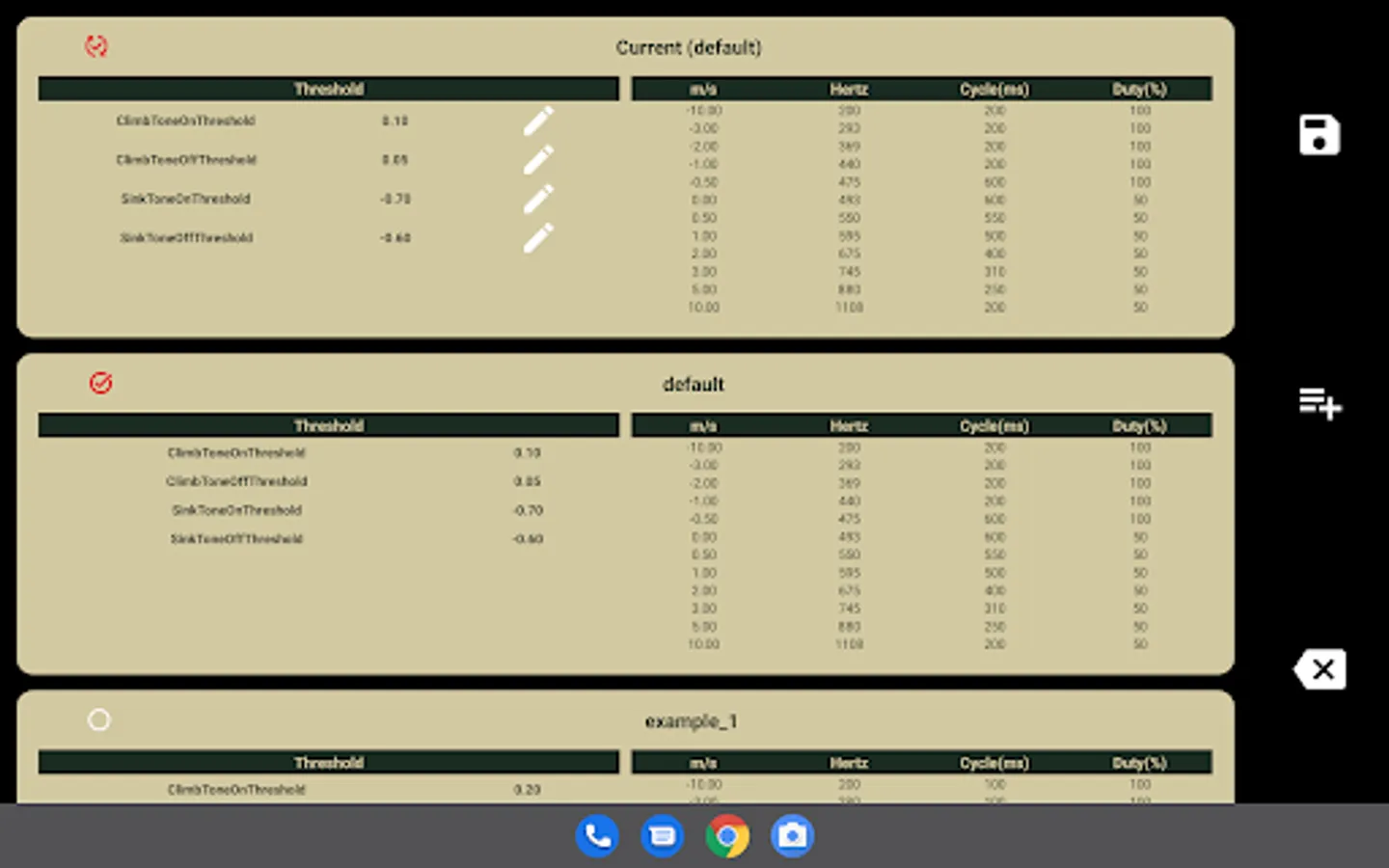This screenshot has width=1389, height=868.
Task: Click the m/s column header in Current (default)
Action: (x=703, y=89)
